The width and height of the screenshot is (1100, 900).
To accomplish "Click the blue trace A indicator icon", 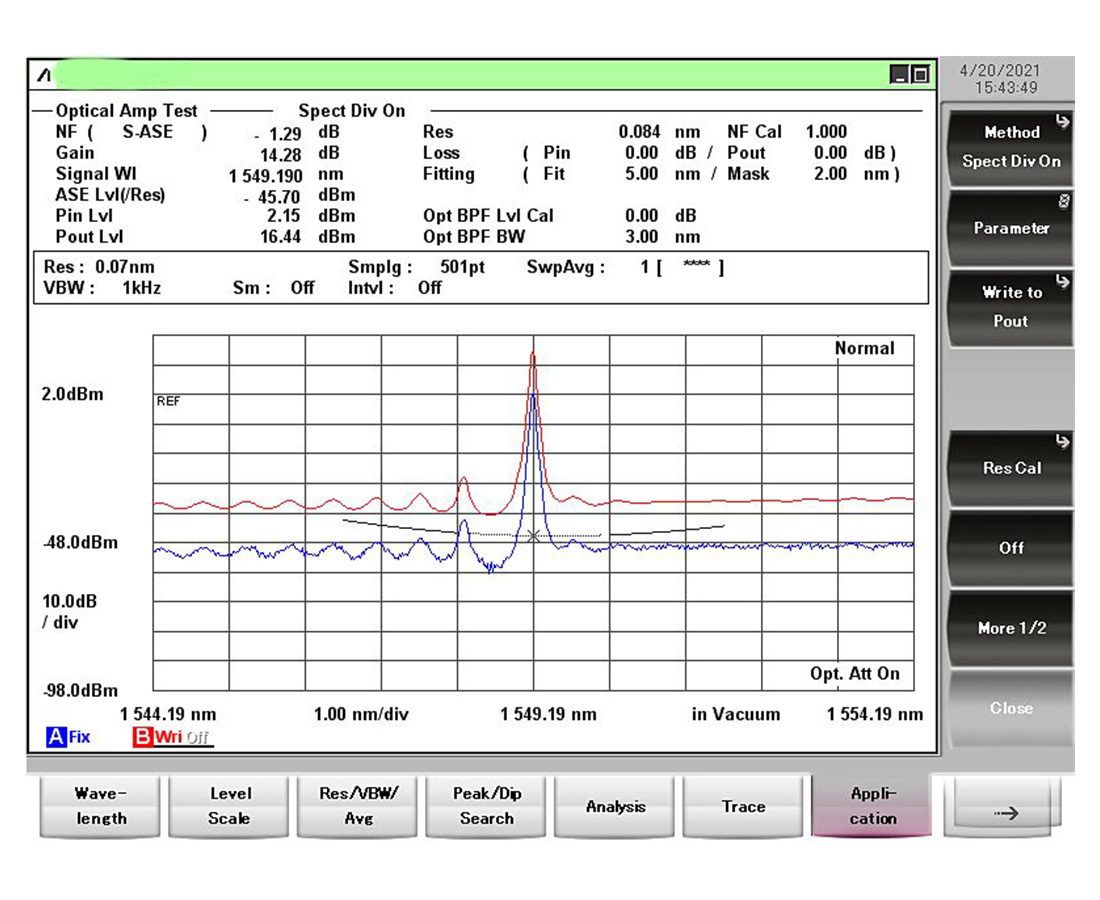I will point(56,737).
